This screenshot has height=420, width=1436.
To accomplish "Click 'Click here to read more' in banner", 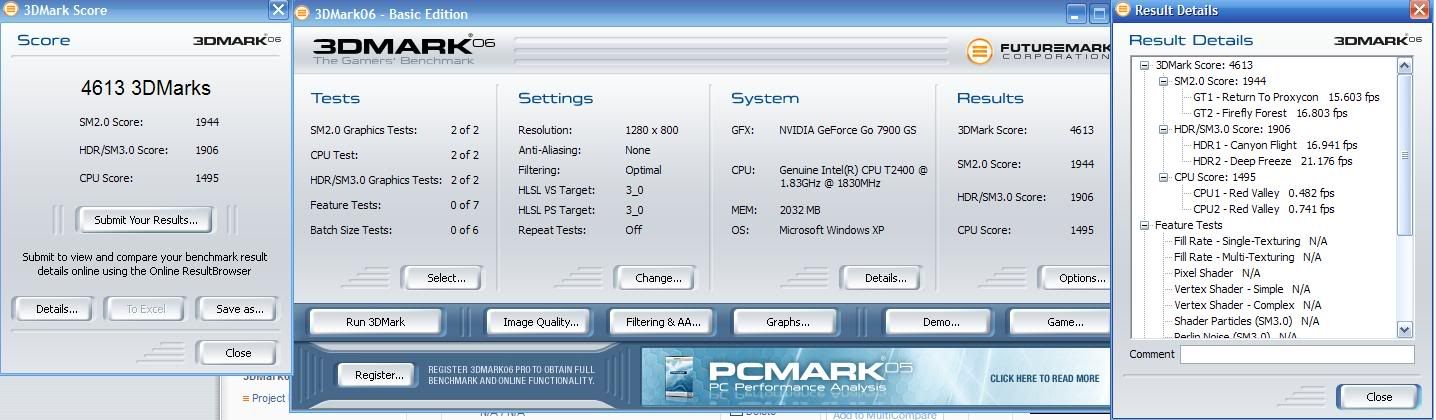I will (1043, 379).
